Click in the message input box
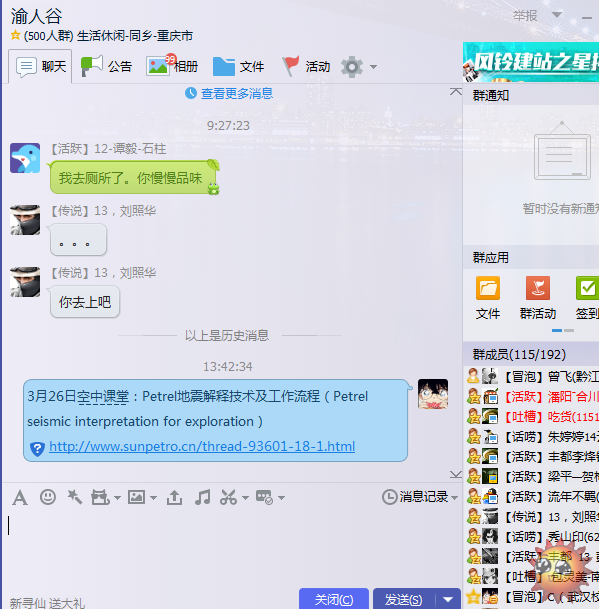Viewport: 599px width, 609px height. pos(232,548)
